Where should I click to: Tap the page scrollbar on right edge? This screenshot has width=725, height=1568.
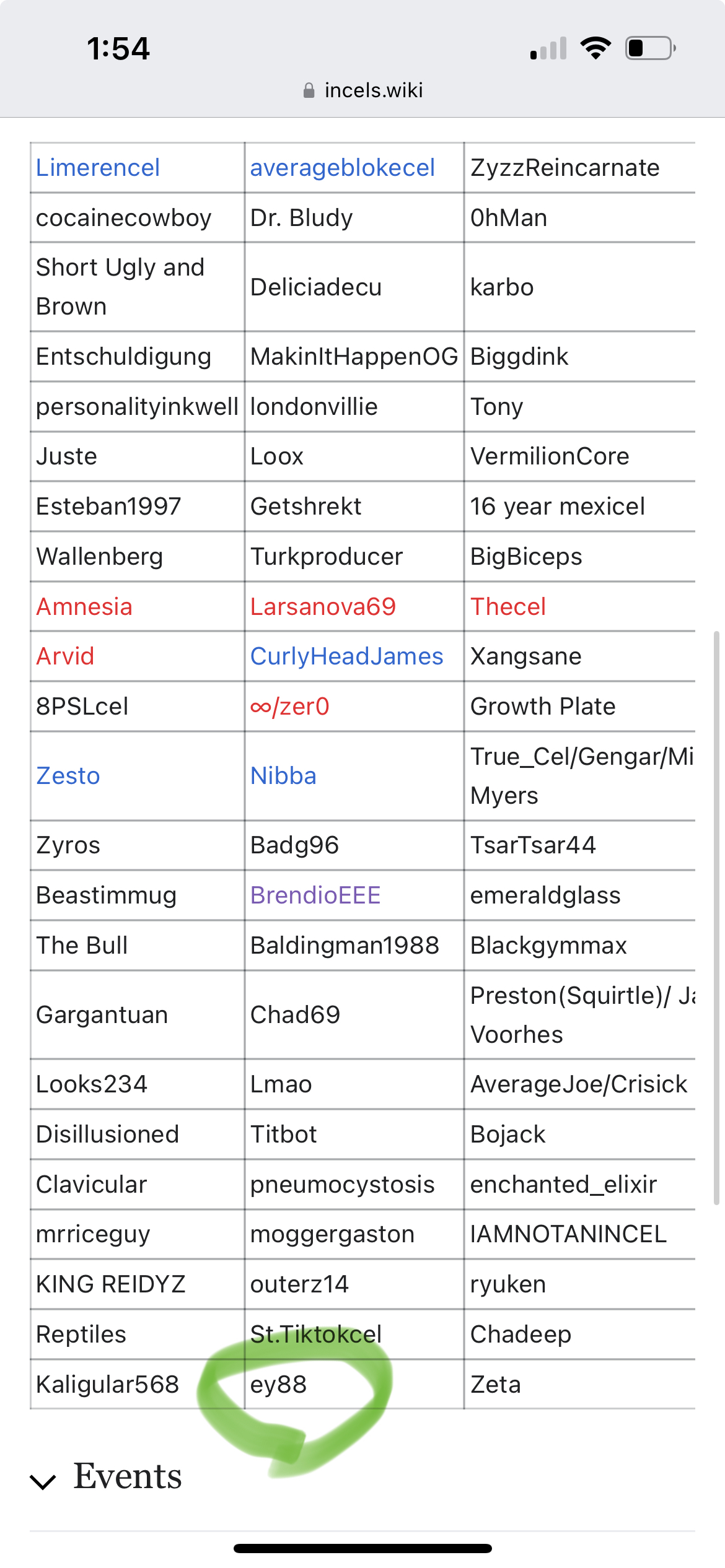pyautogui.click(x=716, y=917)
